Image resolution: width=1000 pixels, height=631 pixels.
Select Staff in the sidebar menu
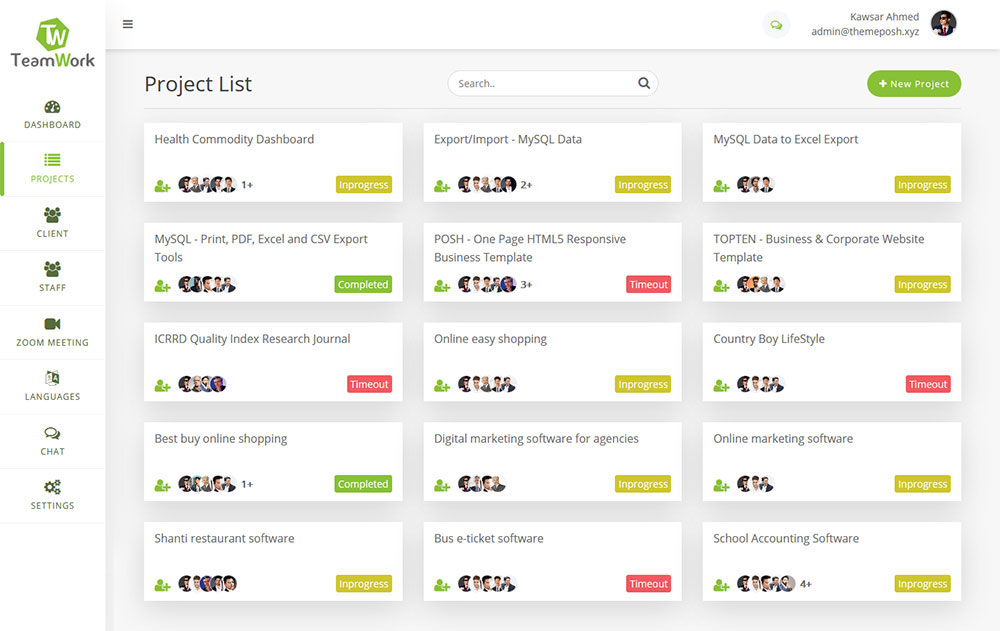(52, 268)
